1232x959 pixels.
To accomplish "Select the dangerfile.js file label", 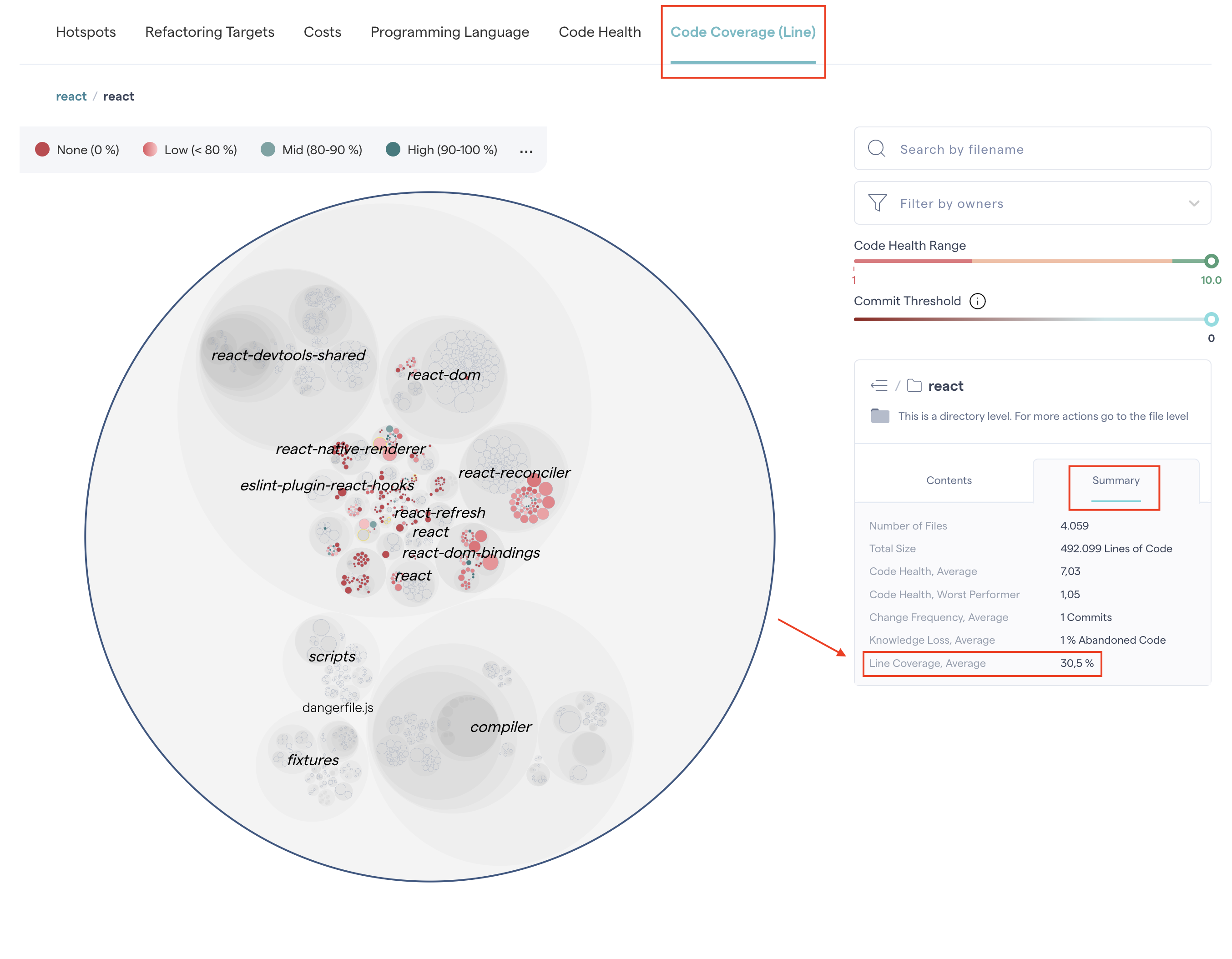I will pos(337,708).
